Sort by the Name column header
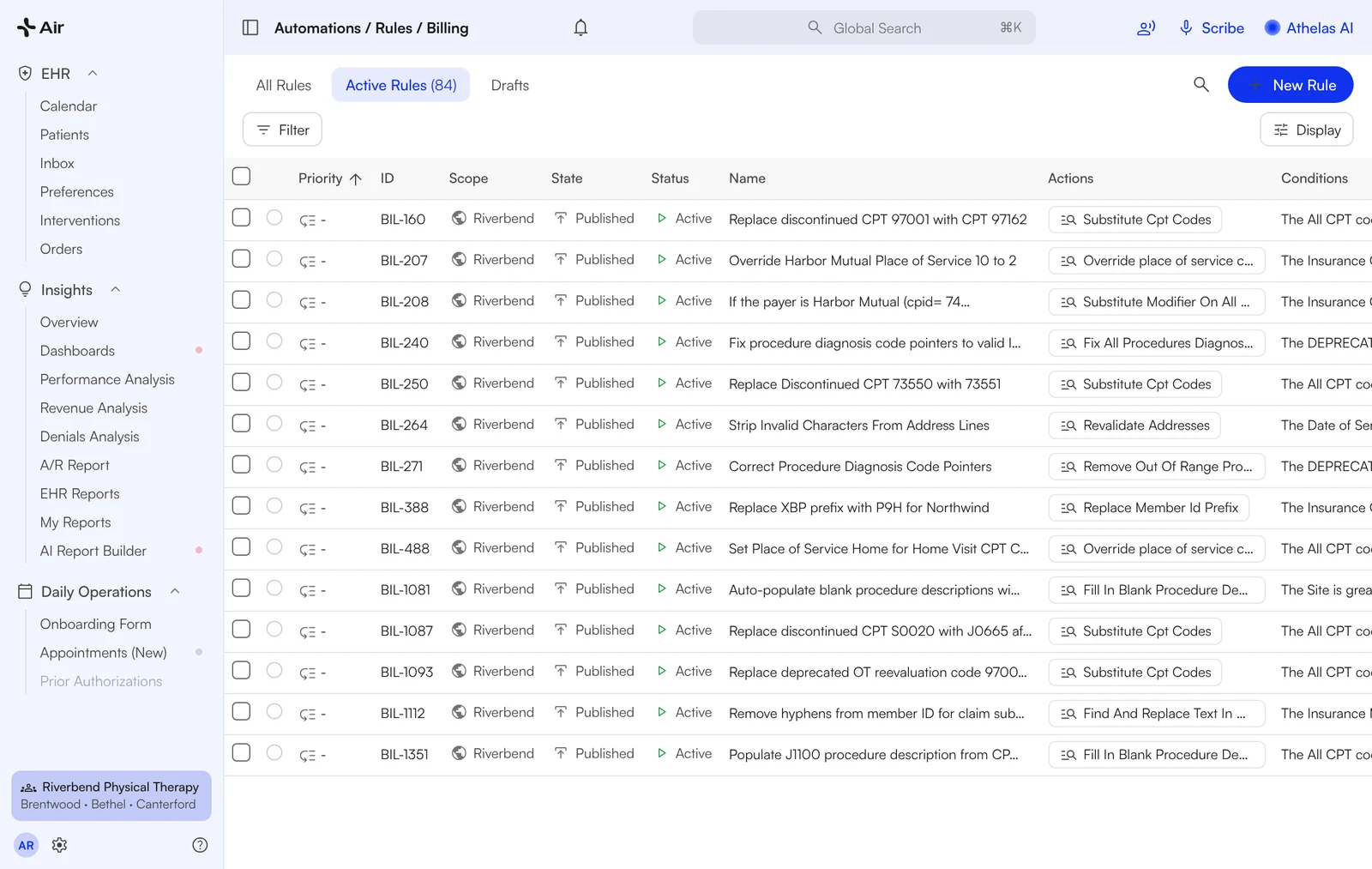The width and height of the screenshot is (1372, 869). pos(747,178)
